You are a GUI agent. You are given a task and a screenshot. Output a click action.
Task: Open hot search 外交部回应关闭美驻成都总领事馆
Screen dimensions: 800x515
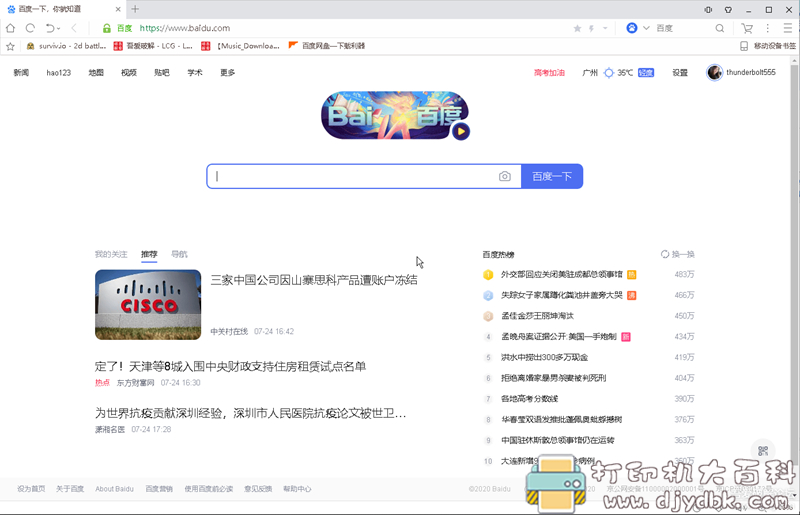click(562, 275)
